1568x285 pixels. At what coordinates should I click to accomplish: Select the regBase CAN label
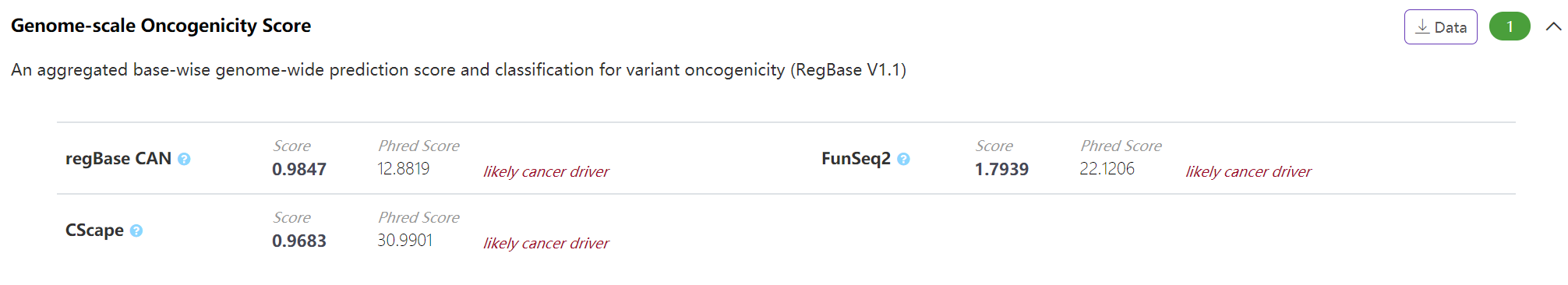(118, 159)
